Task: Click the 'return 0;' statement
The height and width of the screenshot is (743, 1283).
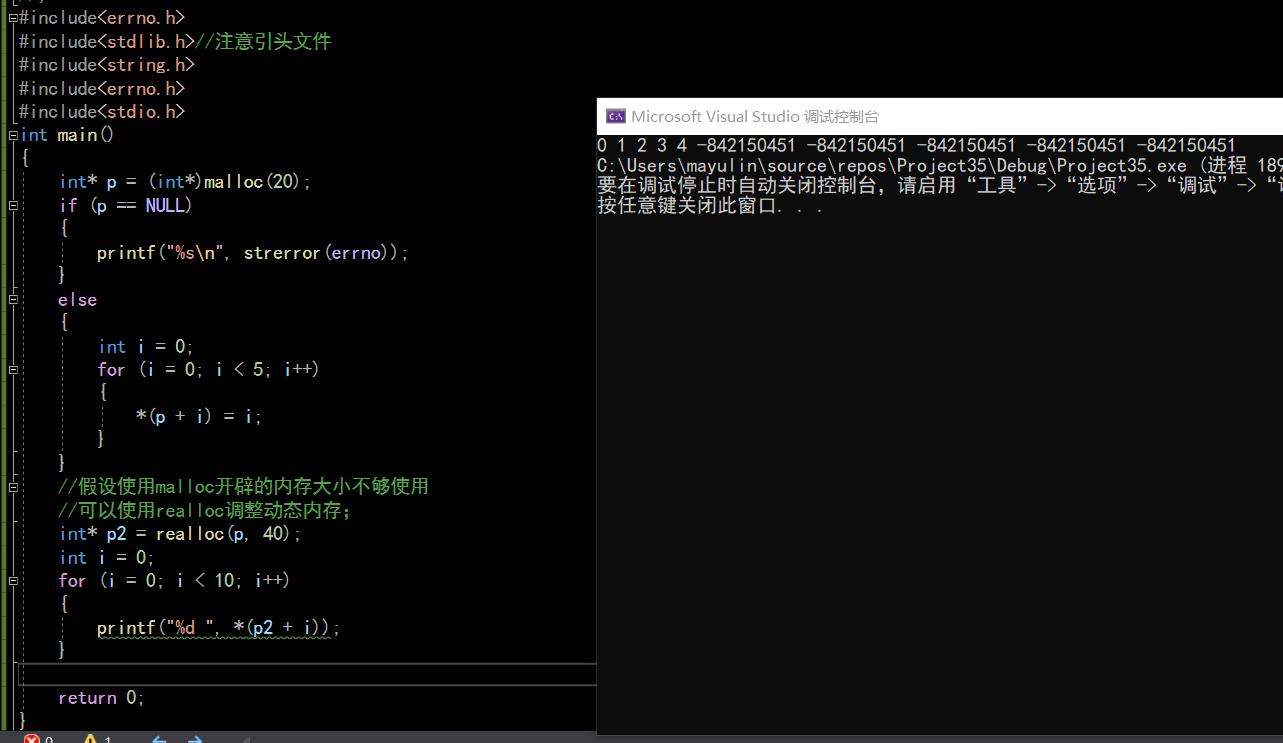Action: [x=101, y=698]
